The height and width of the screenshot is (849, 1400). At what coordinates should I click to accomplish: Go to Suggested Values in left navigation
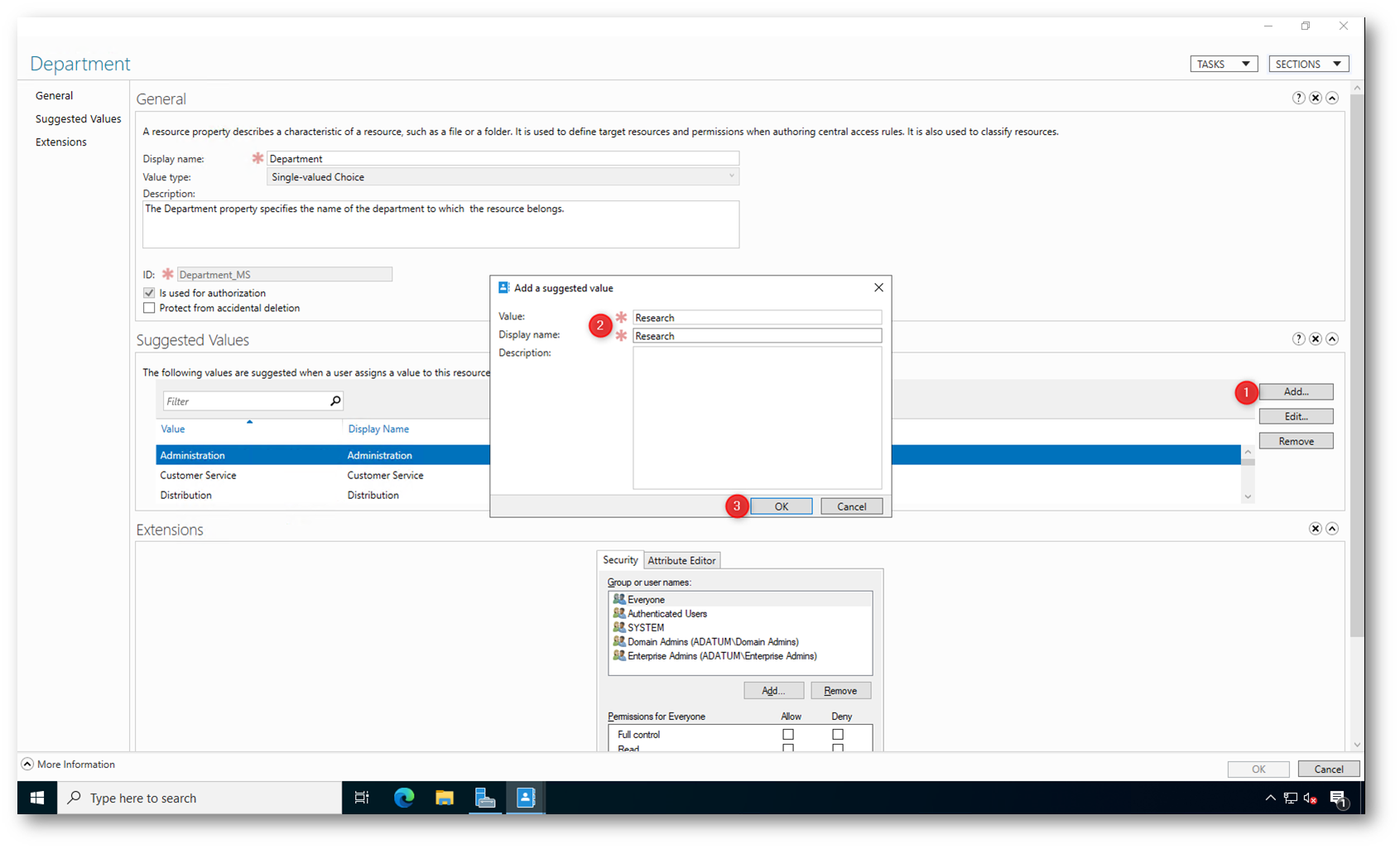point(78,119)
